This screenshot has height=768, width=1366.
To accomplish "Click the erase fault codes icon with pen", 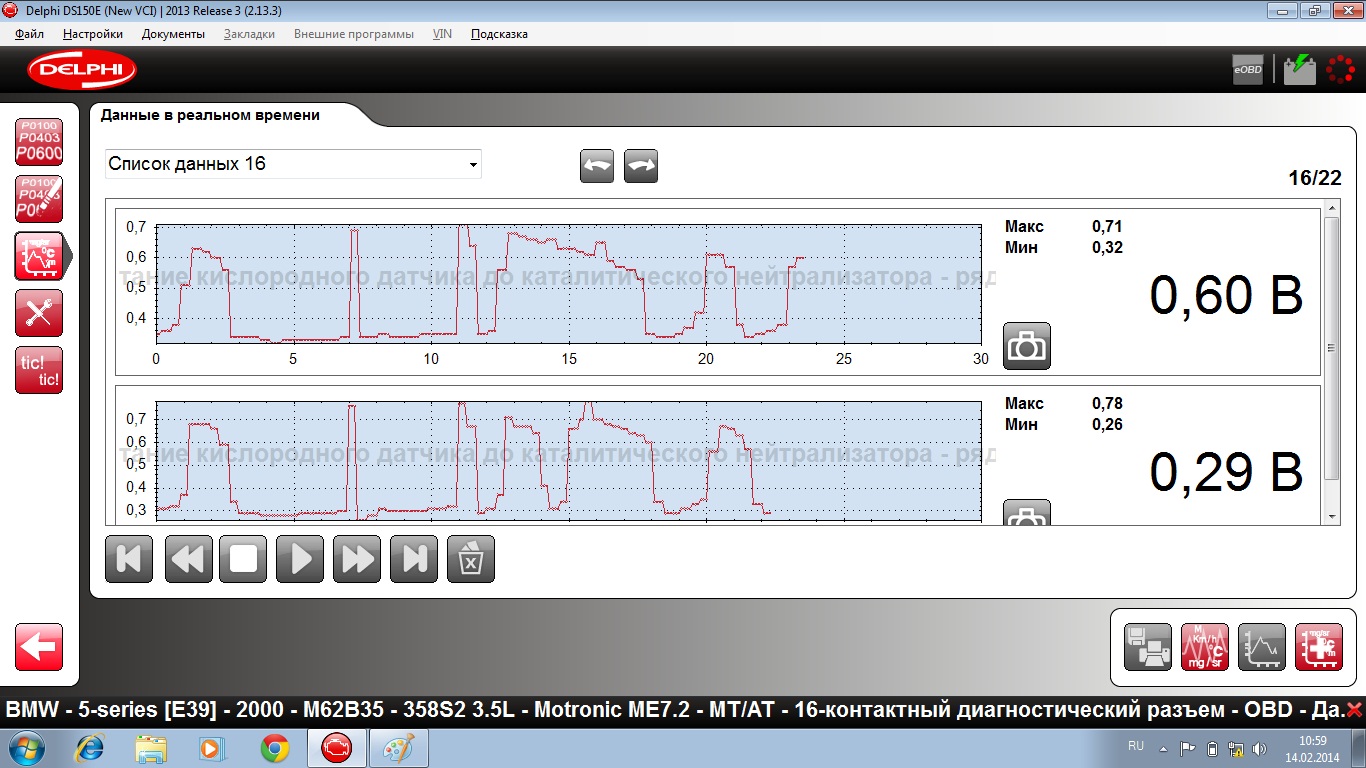I will [39, 199].
